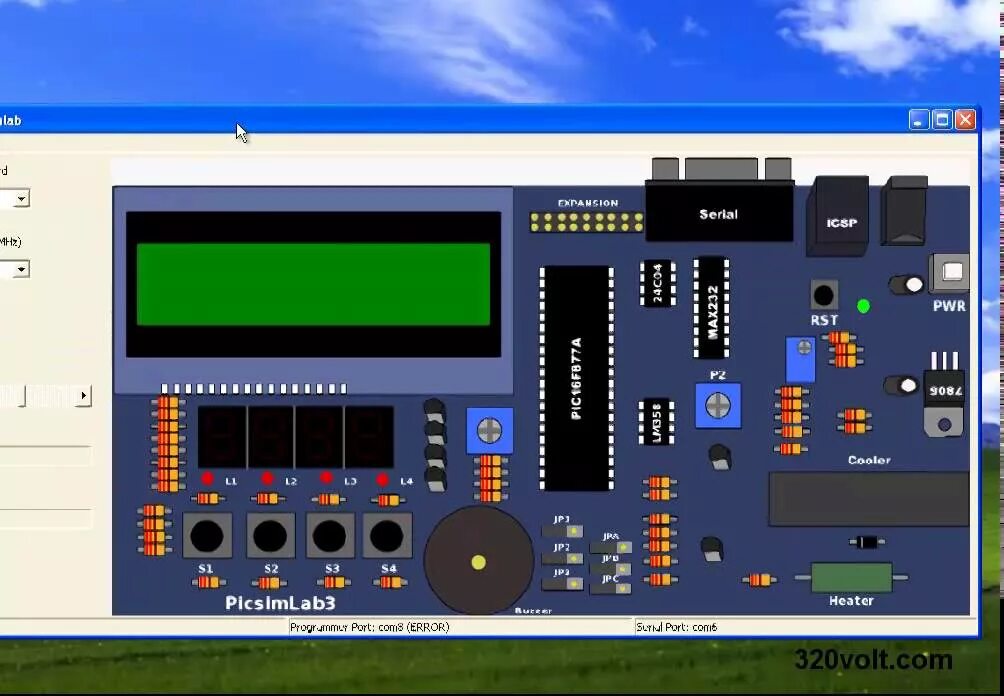Push the S3 button on the board
Screen dimensions: 1004x696
[x=329, y=535]
